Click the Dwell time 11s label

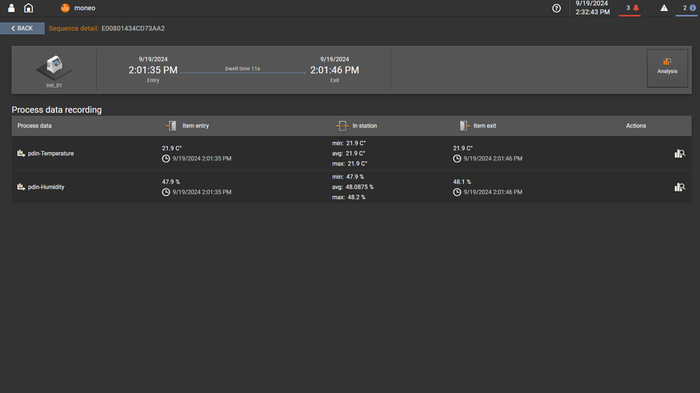pos(242,68)
